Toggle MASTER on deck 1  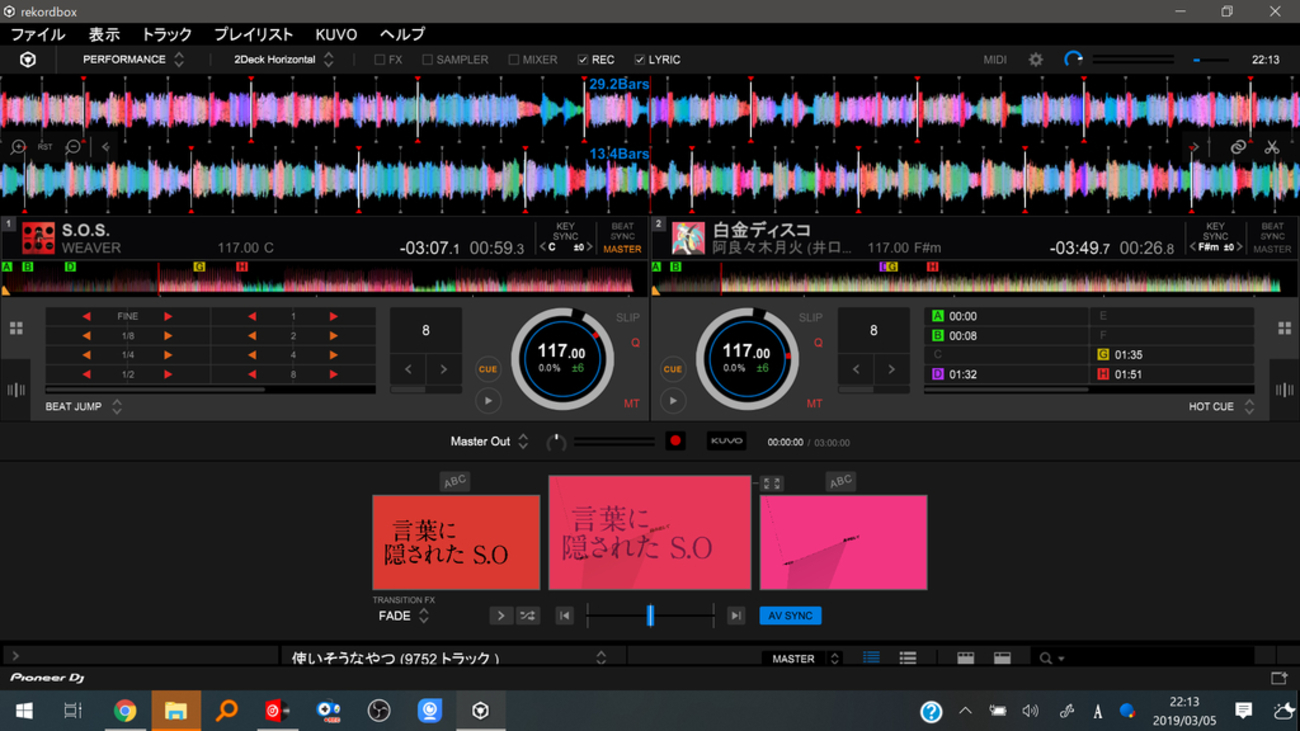[622, 249]
